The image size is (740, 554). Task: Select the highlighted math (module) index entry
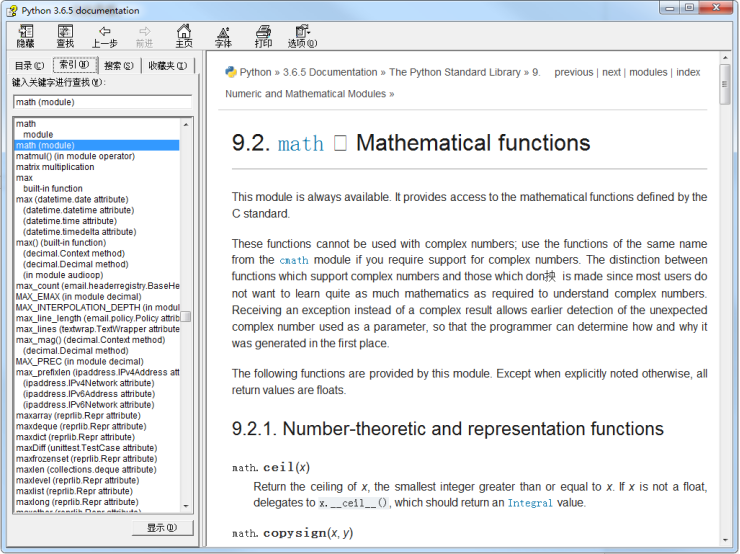pyautogui.click(x=97, y=145)
